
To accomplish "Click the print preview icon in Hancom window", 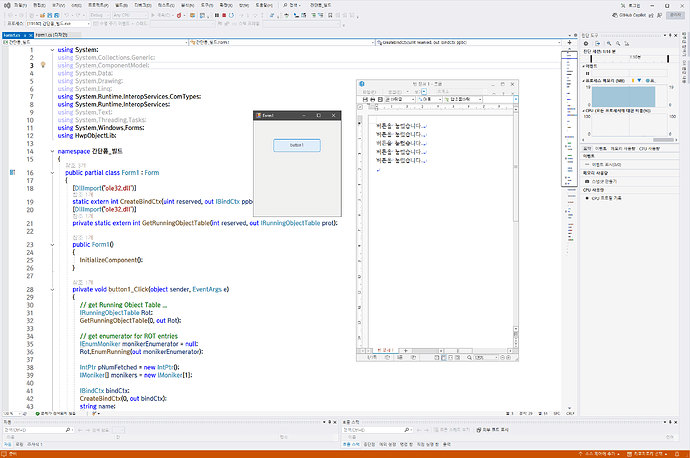I will tap(380, 99).
